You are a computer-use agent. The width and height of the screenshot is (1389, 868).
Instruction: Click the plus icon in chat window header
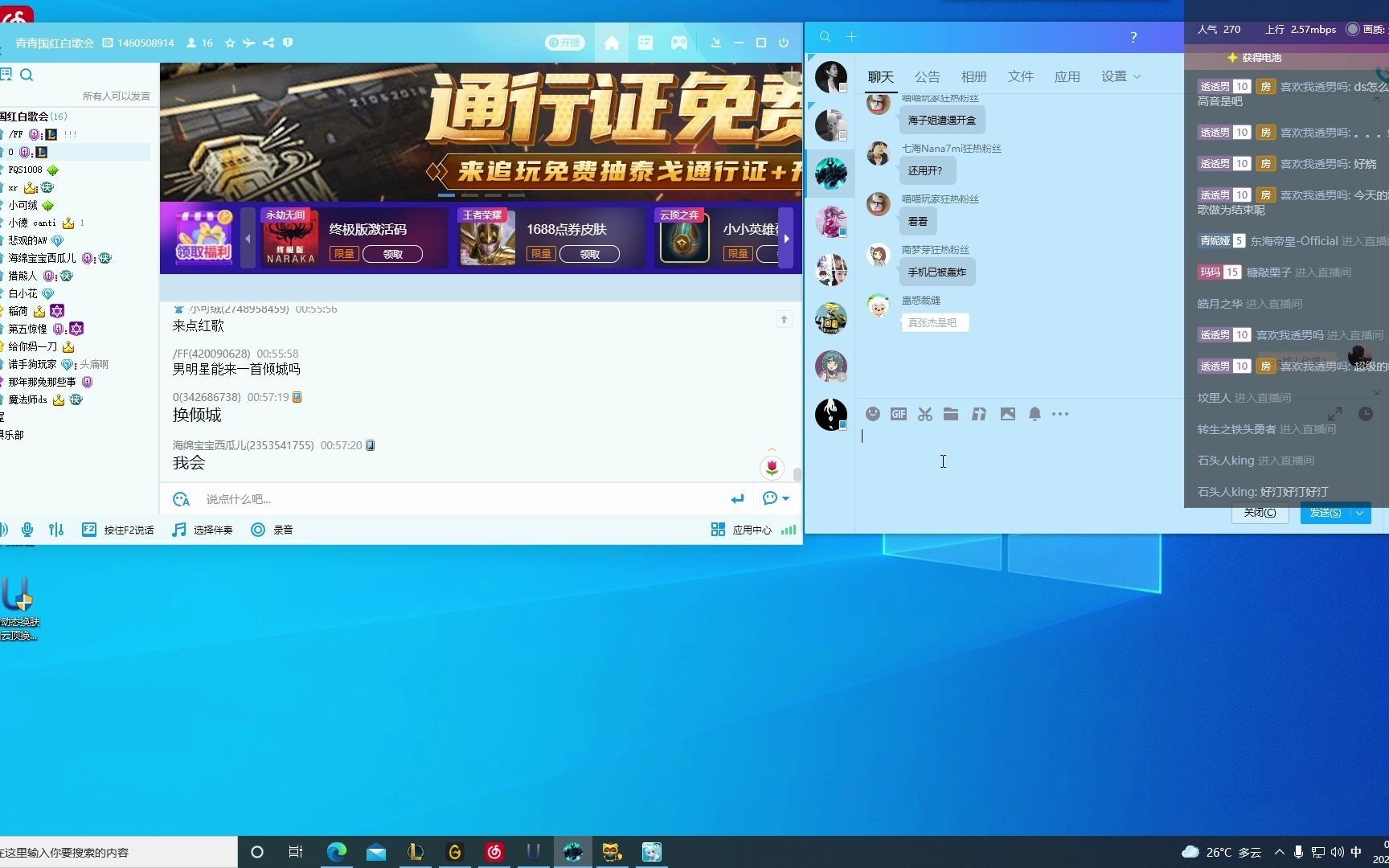point(851,36)
